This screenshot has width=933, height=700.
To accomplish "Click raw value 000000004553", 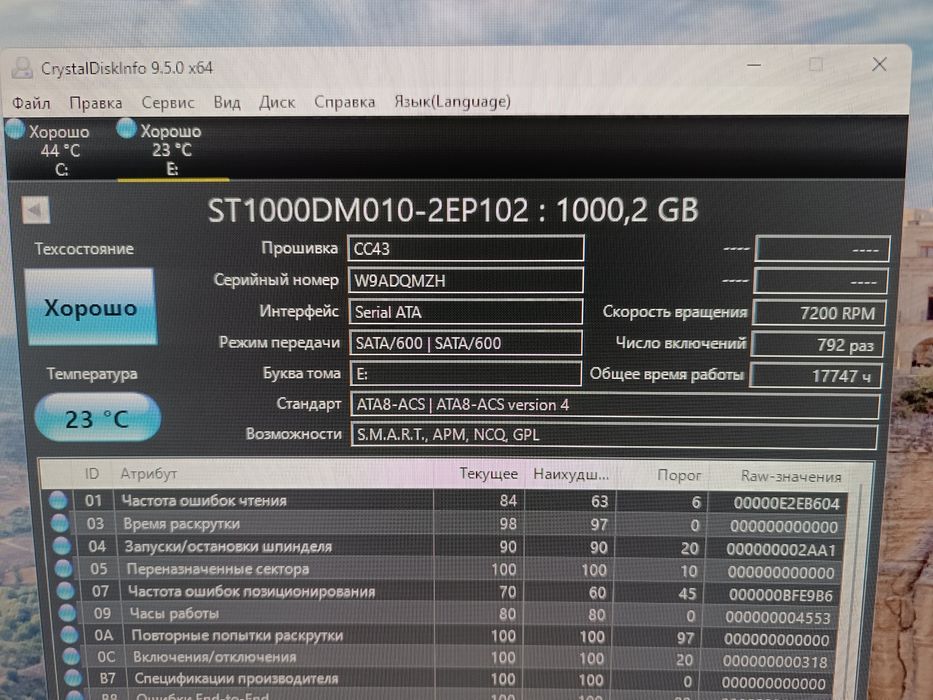I will (x=777, y=618).
